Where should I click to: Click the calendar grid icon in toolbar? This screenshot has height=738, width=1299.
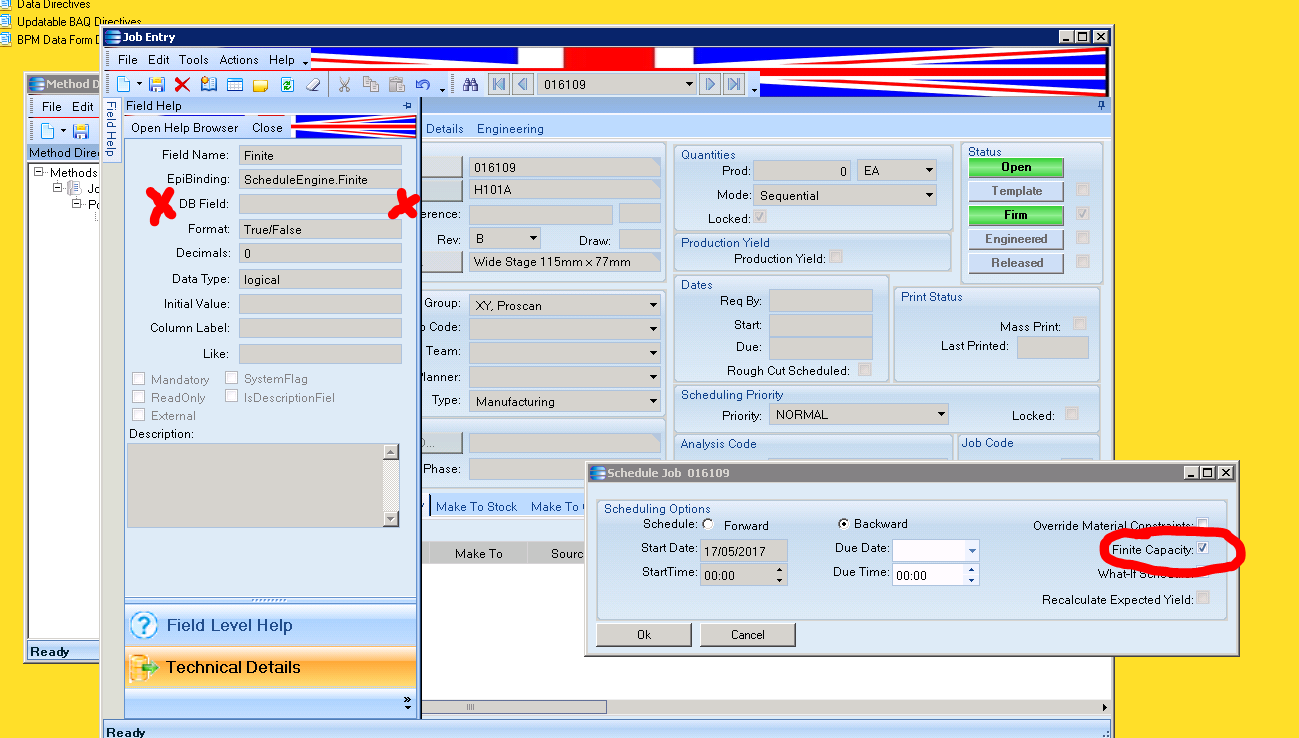[234, 85]
